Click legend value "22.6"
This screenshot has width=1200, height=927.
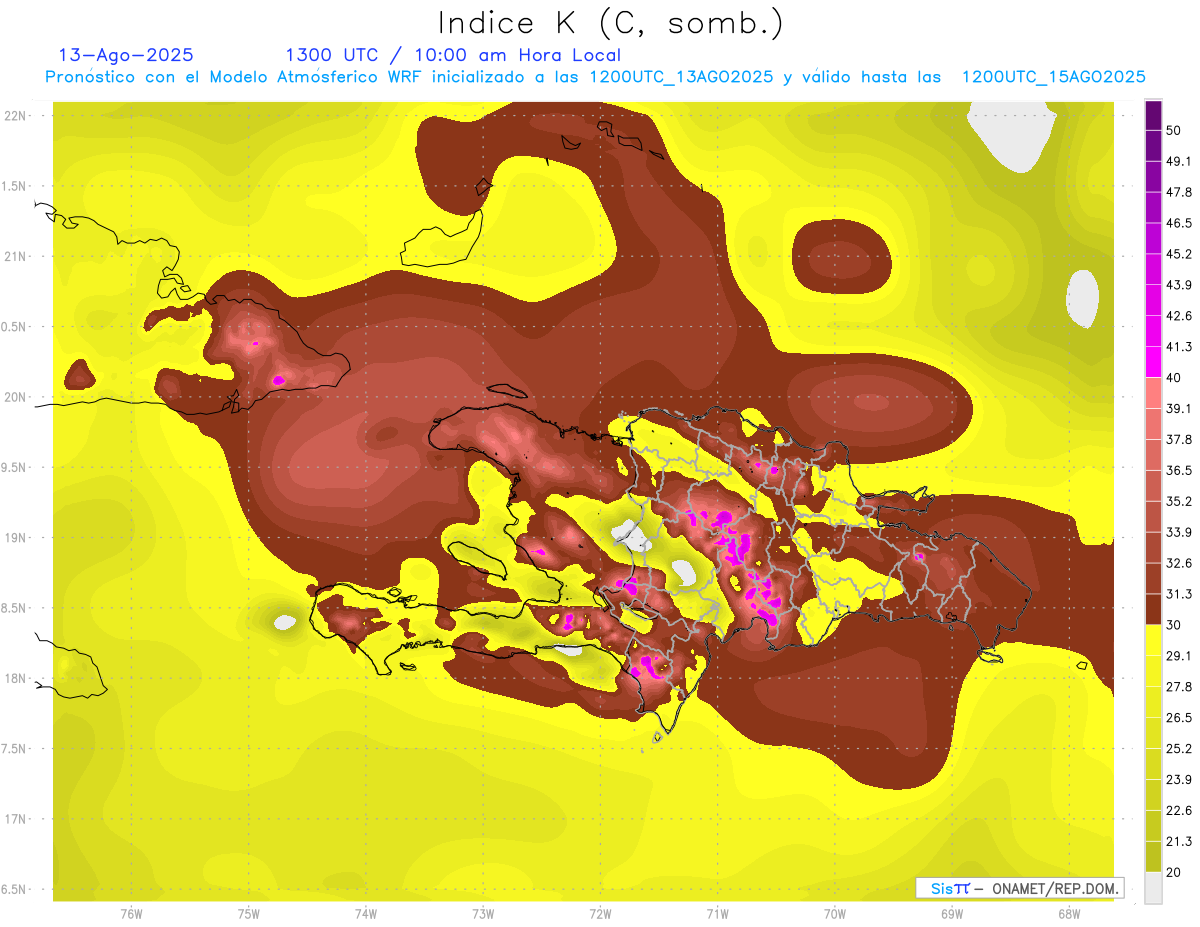1178,810
